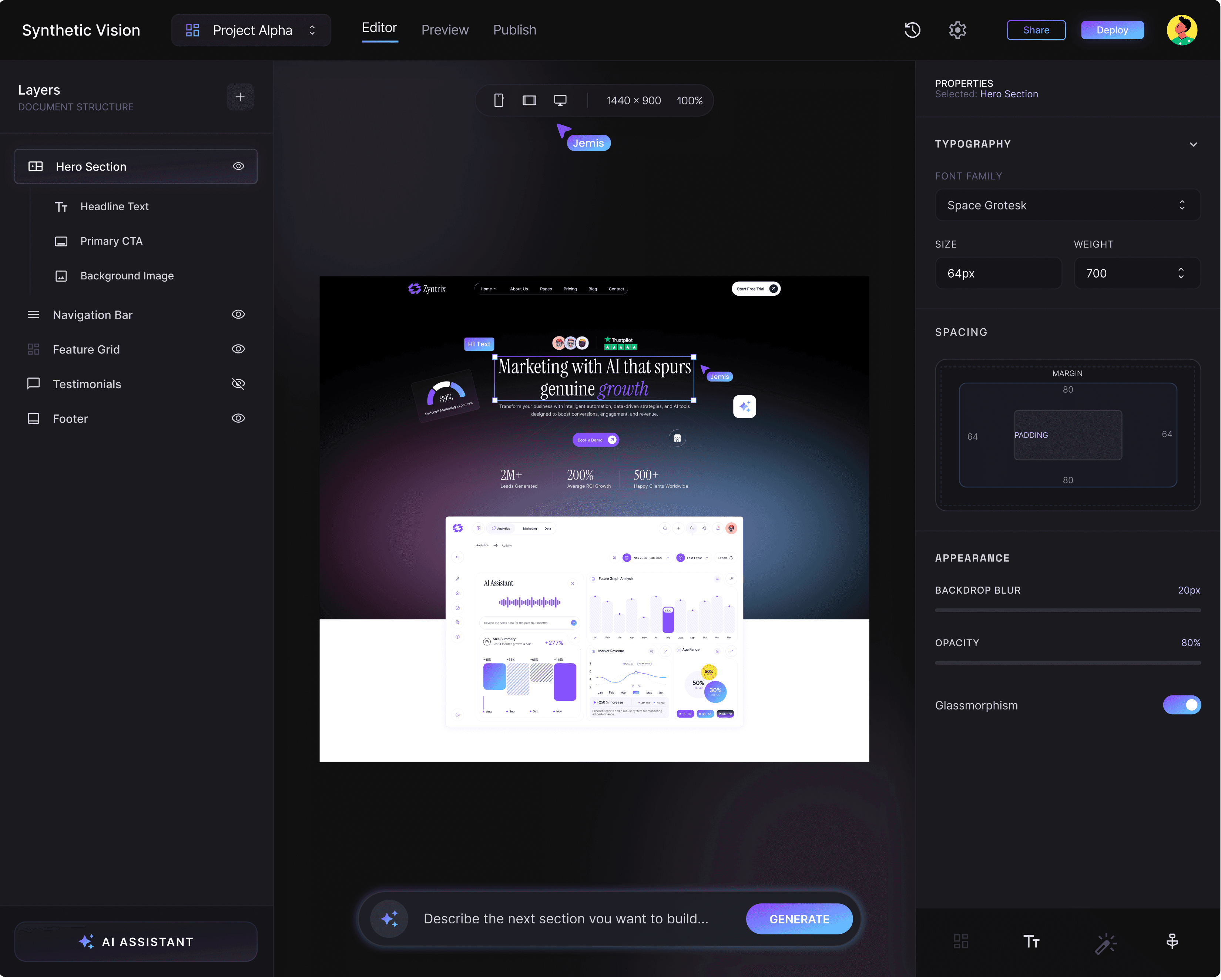Hide the Hero Section layer
The image size is (1221, 980).
coord(238,167)
